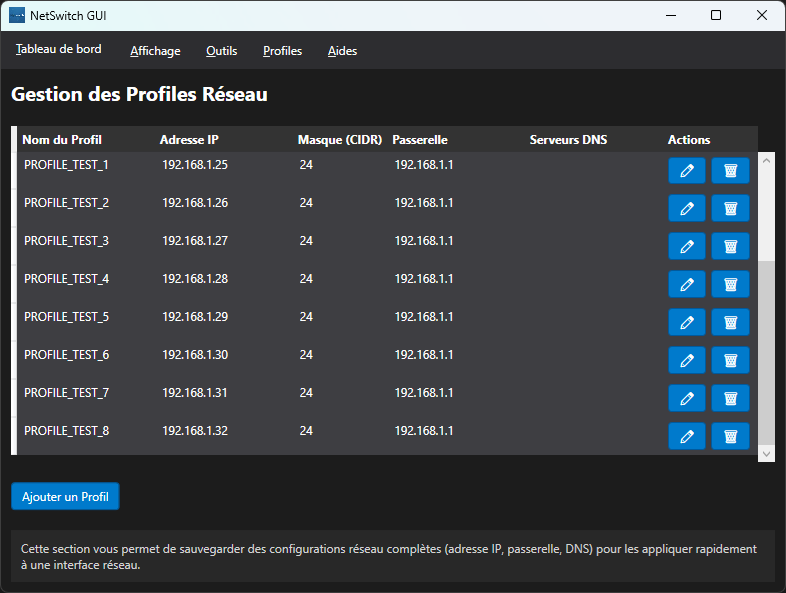Click the Serveurs DNS column header

click(x=568, y=140)
